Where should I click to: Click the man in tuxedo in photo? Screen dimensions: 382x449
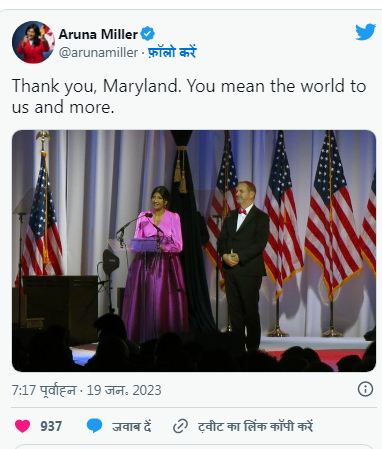pos(243,263)
